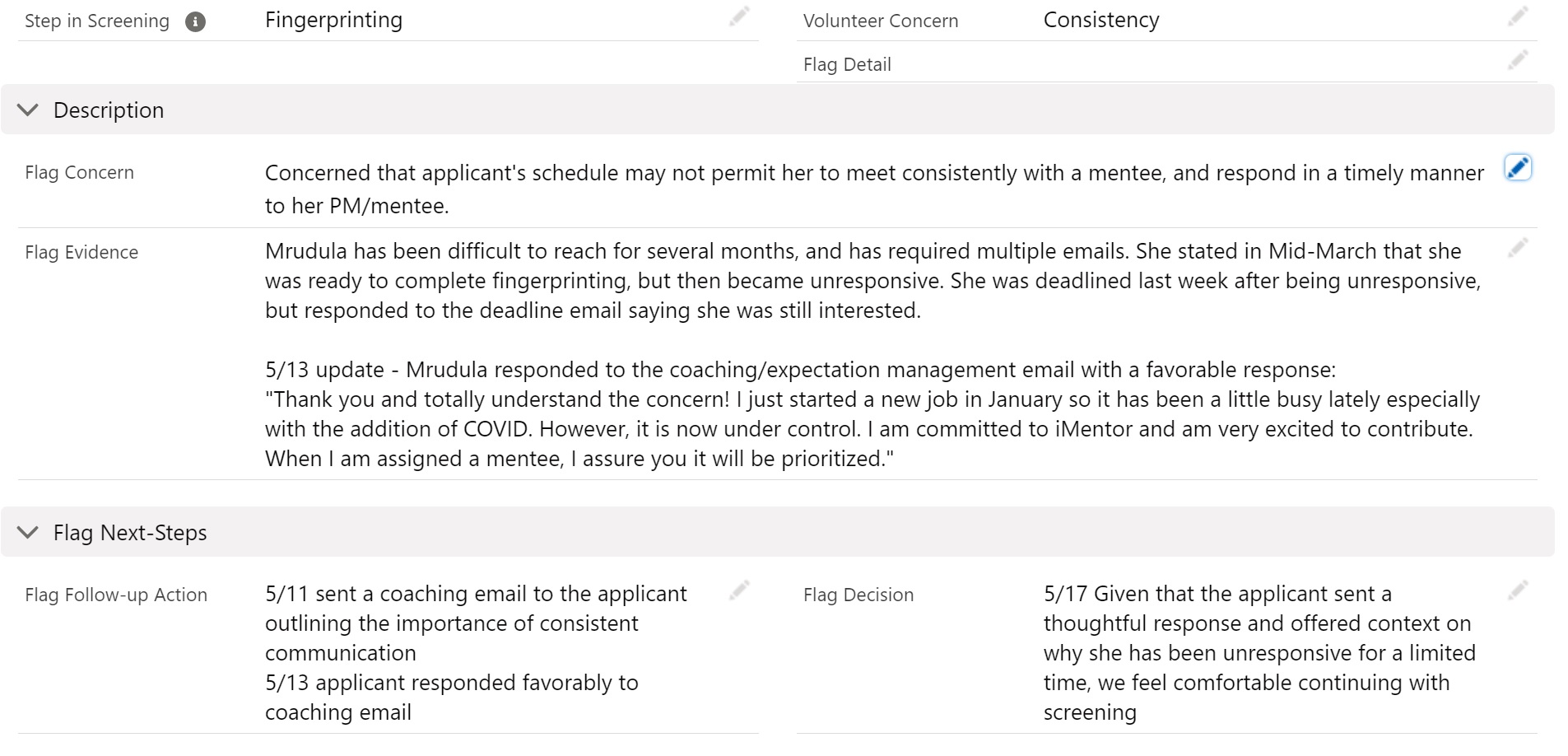Click the Description section header title

click(x=109, y=110)
